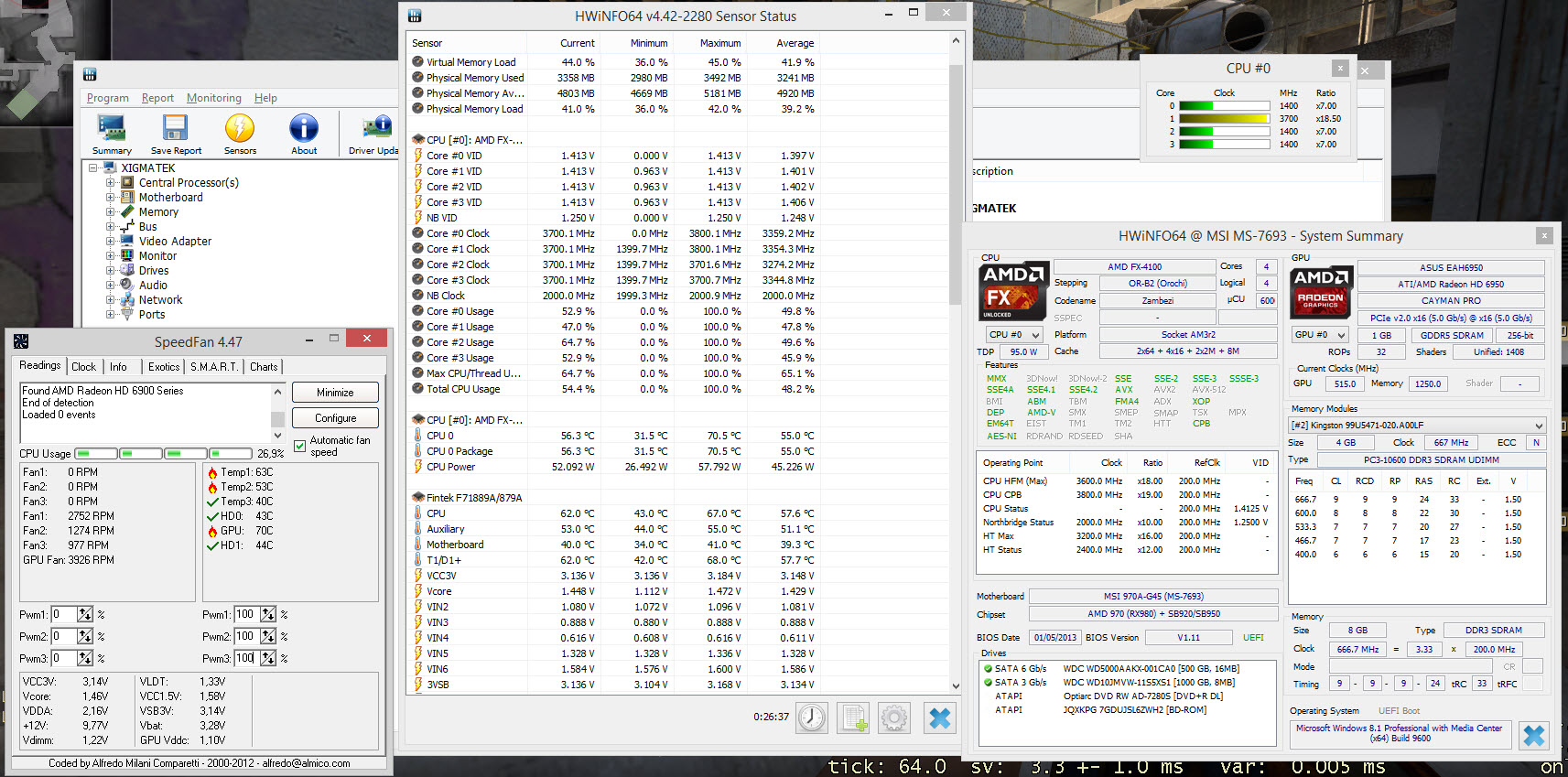Show the Charts tab in SpeedFan

point(264,367)
